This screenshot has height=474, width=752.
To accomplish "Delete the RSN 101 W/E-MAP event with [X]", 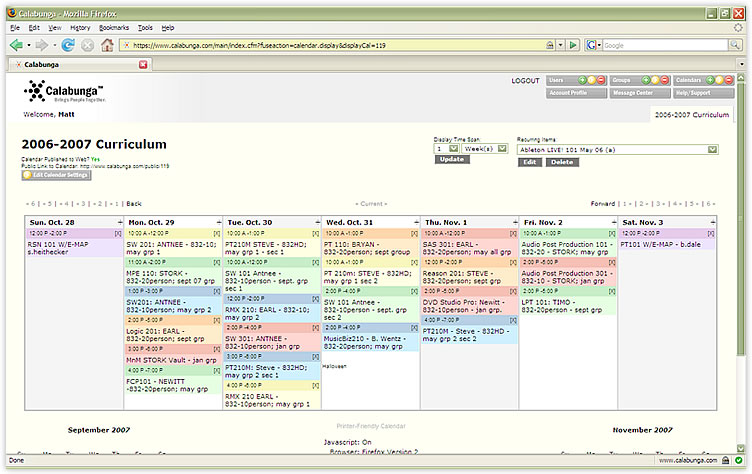I will click(x=117, y=232).
